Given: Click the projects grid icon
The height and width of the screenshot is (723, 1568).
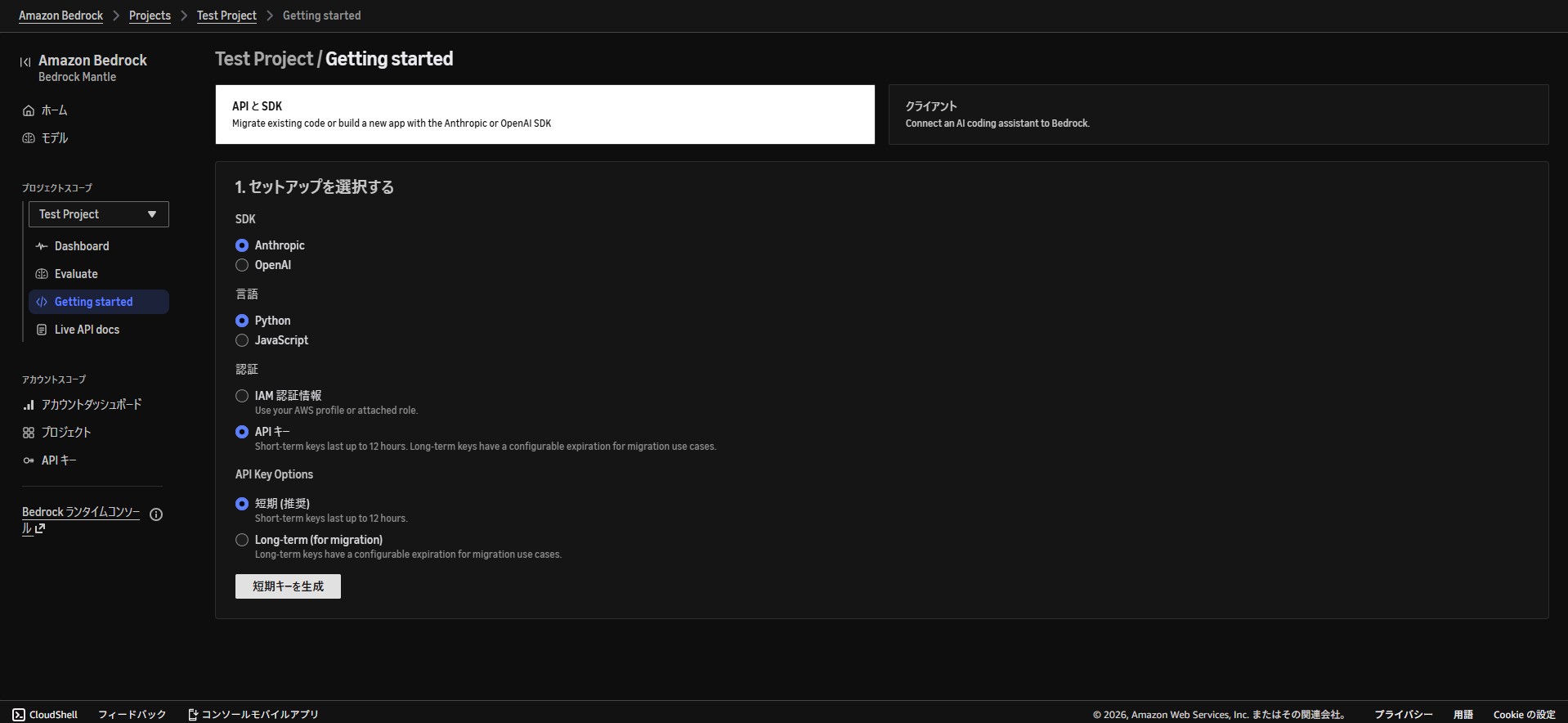Looking at the screenshot, I should pyautogui.click(x=29, y=433).
